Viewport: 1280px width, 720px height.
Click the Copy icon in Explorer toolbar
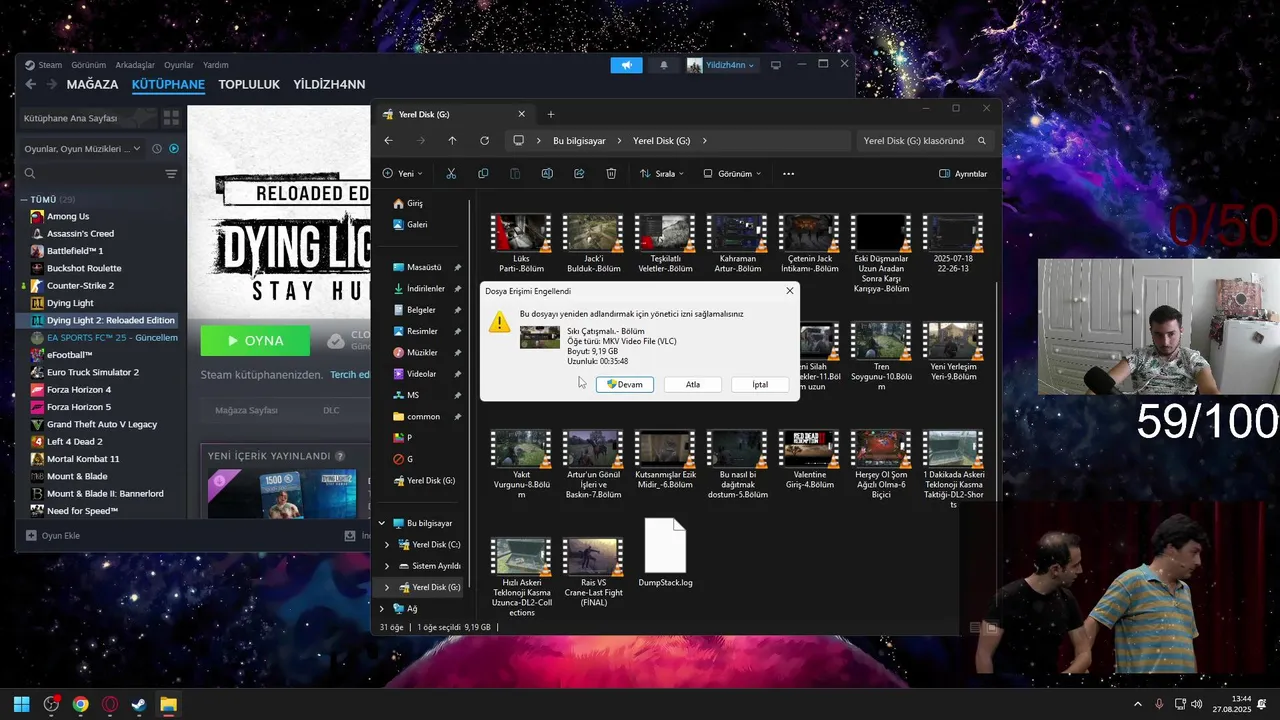pyautogui.click(x=483, y=173)
